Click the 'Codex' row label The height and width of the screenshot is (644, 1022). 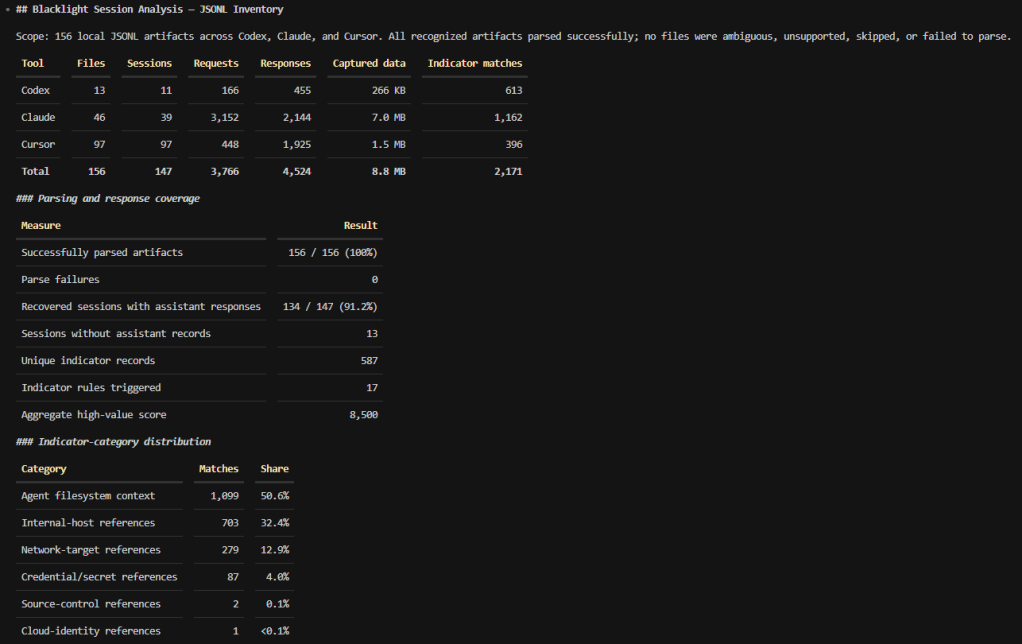coord(35,91)
